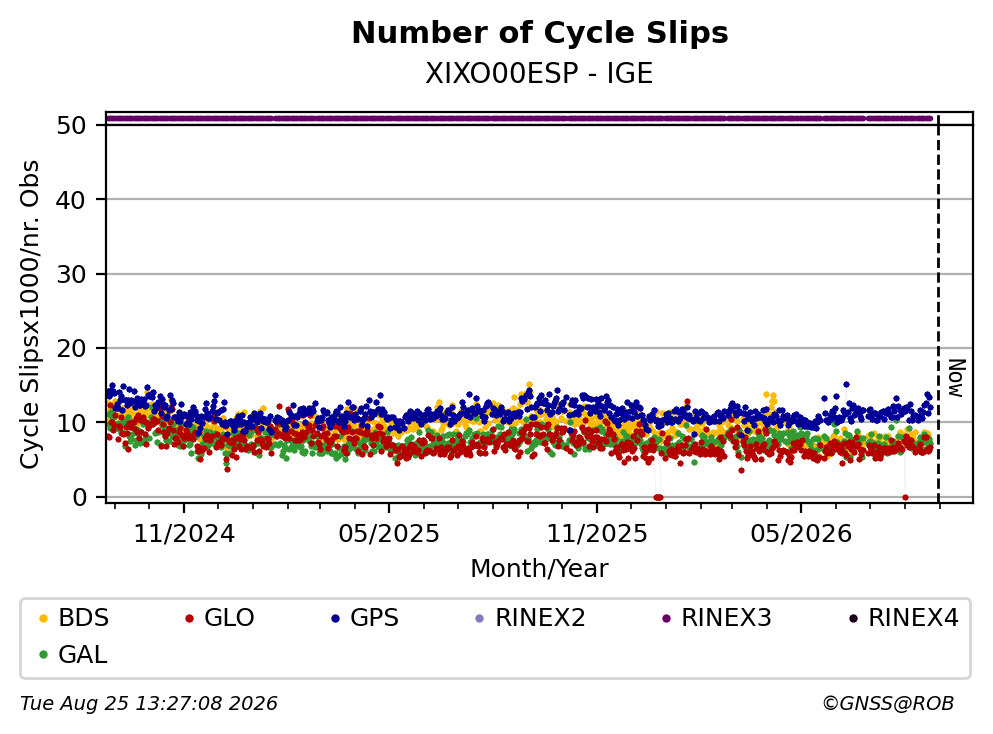The image size is (993, 734).
Task: Click the 11/2024 x-axis label
Action: pyautogui.click(x=184, y=534)
